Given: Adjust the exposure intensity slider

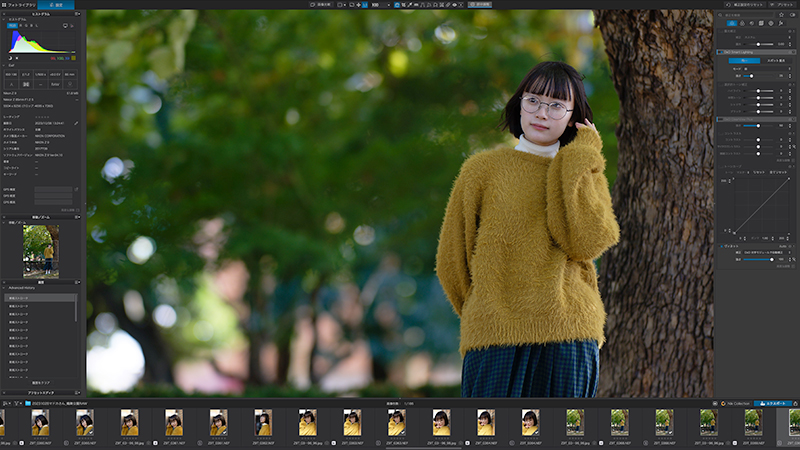Looking at the screenshot, I should pyautogui.click(x=759, y=44).
